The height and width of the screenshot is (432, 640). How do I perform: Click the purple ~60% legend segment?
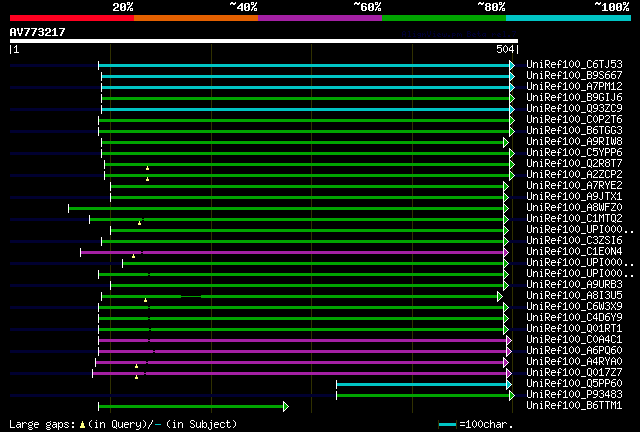pyautogui.click(x=320, y=18)
